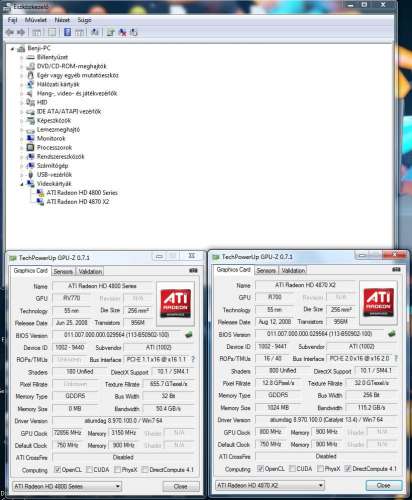Select the Számítógép tree entry
Image resolution: width=412 pixels, height=500 pixels.
(52, 166)
